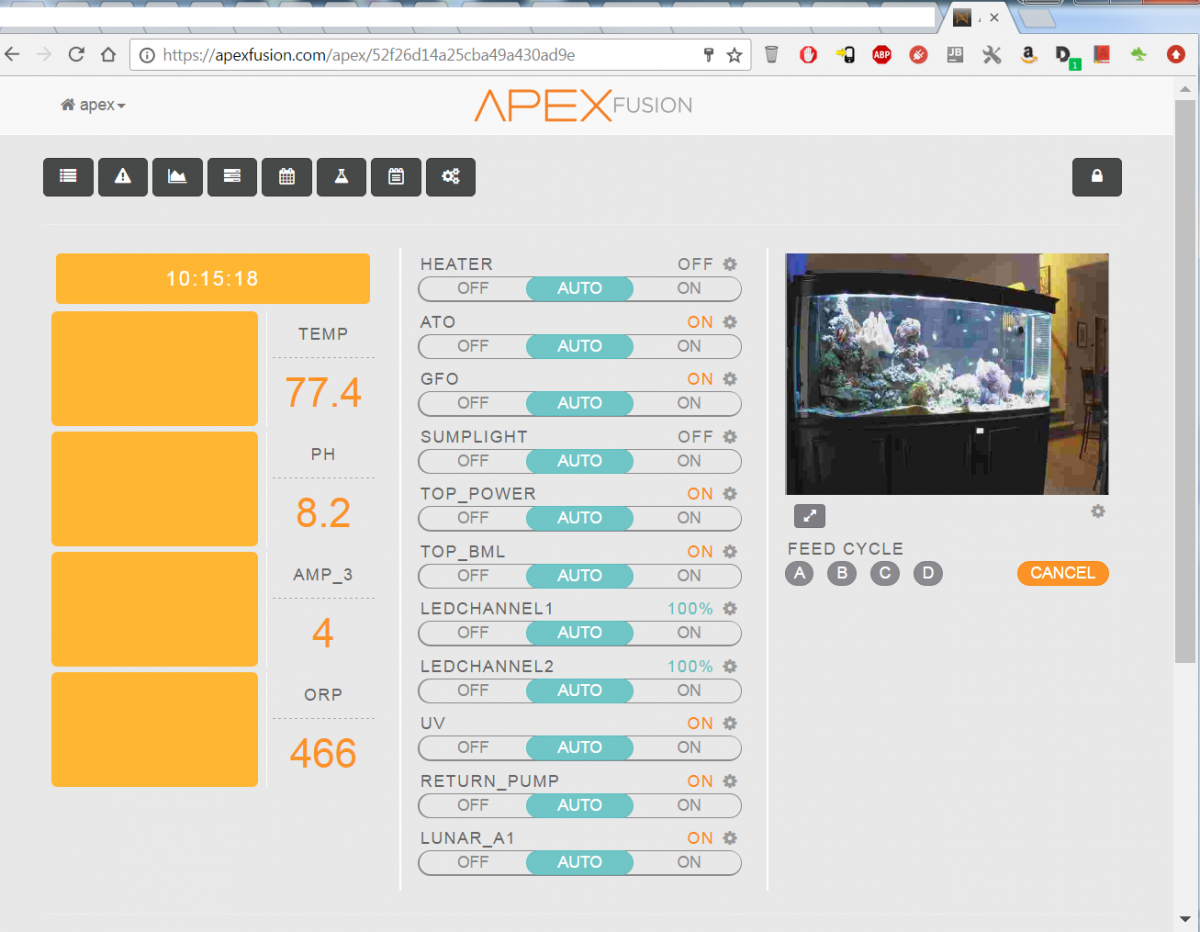Switch TOP_POWER to OFF
1200x932 pixels.
(x=473, y=518)
